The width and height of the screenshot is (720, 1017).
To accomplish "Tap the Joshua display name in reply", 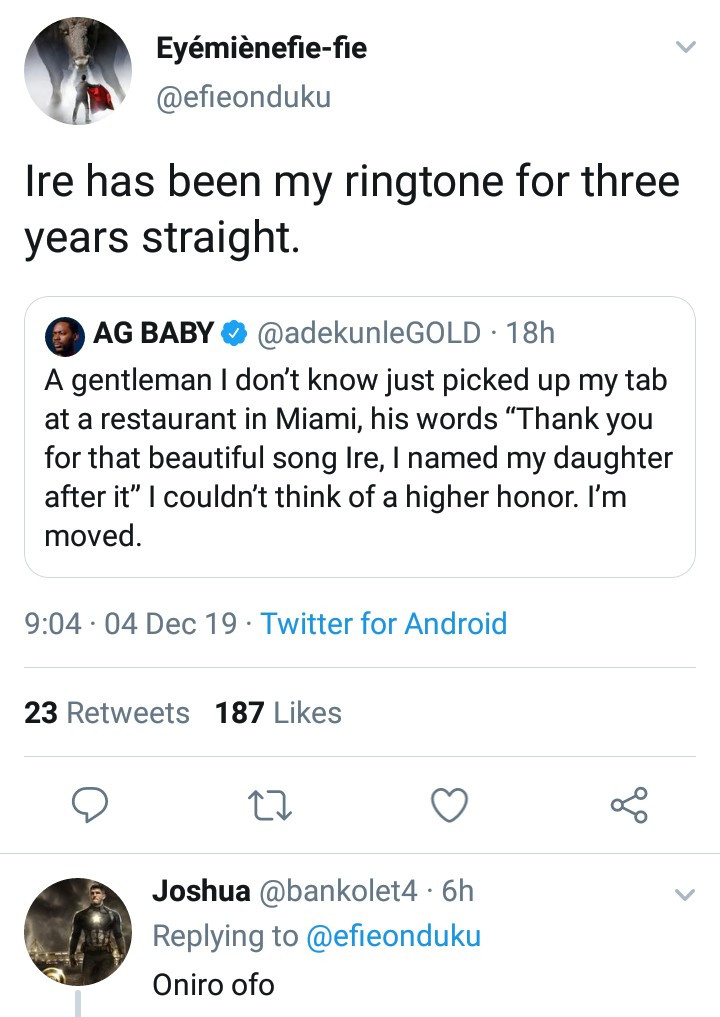I will point(201,891).
